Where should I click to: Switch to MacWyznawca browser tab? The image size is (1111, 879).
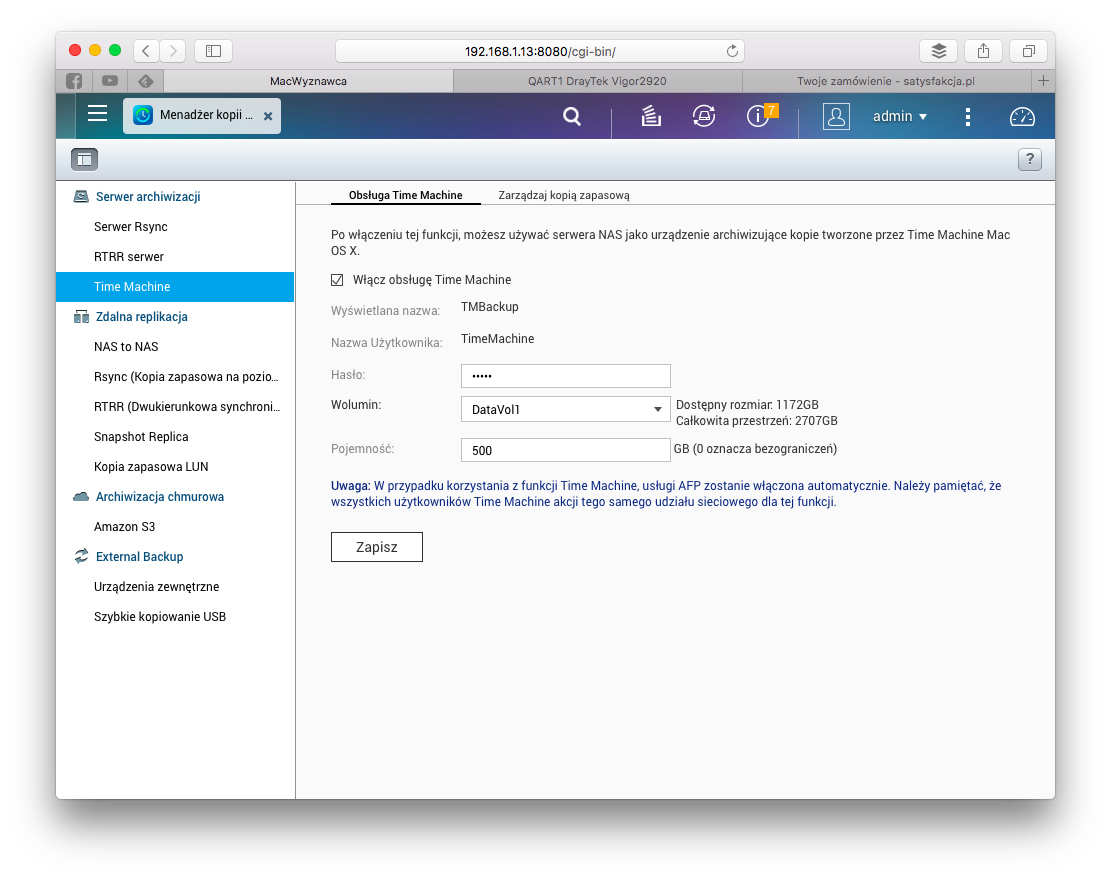click(x=308, y=81)
